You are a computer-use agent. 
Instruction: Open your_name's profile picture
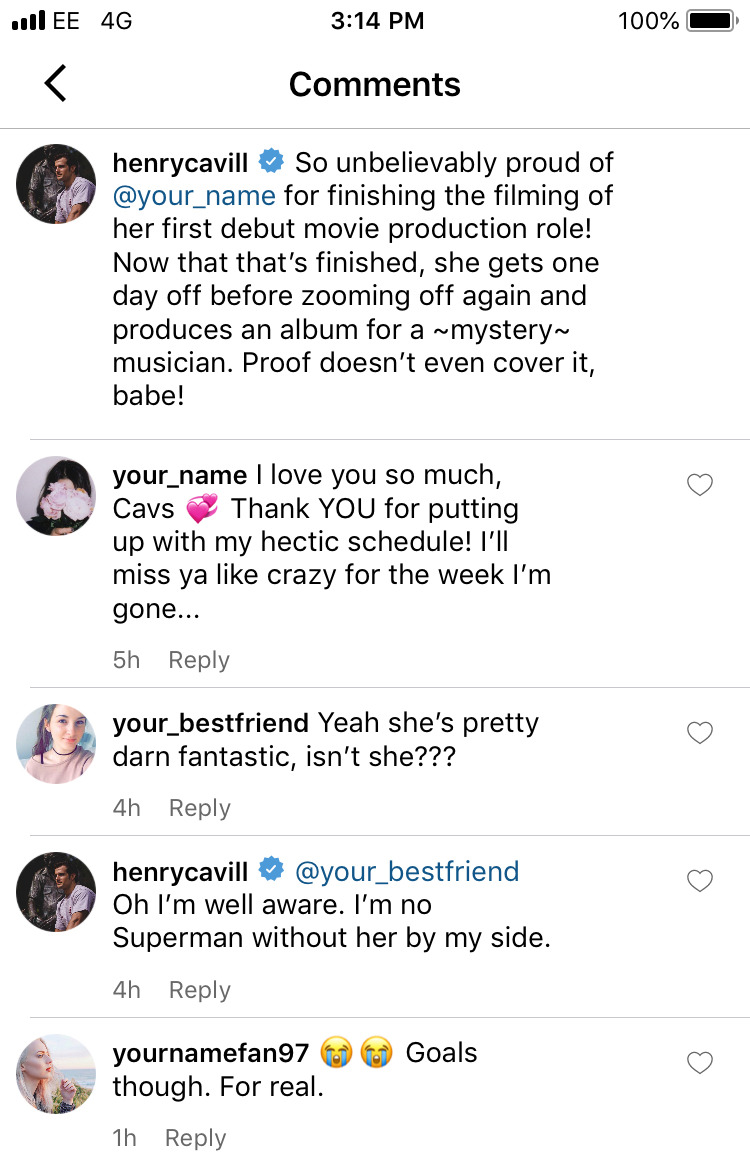(57, 494)
